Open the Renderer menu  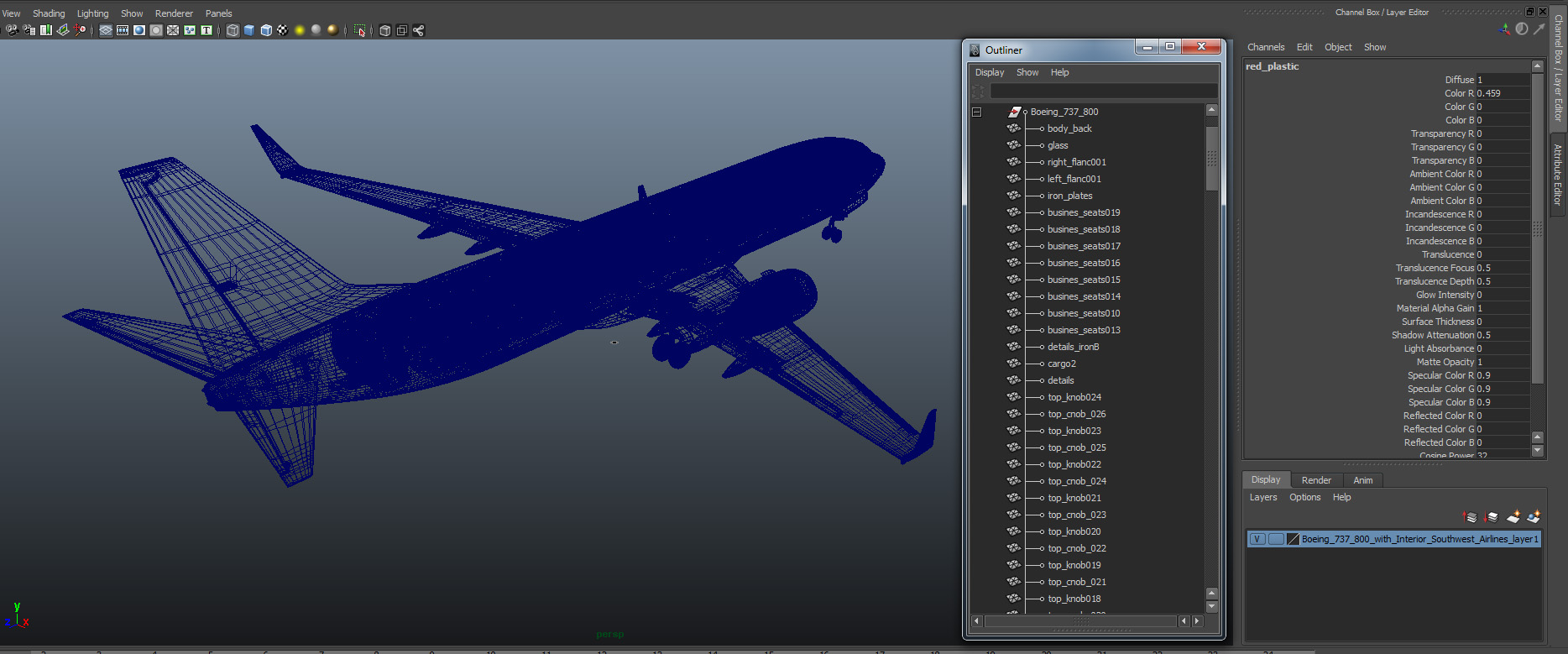(x=174, y=13)
